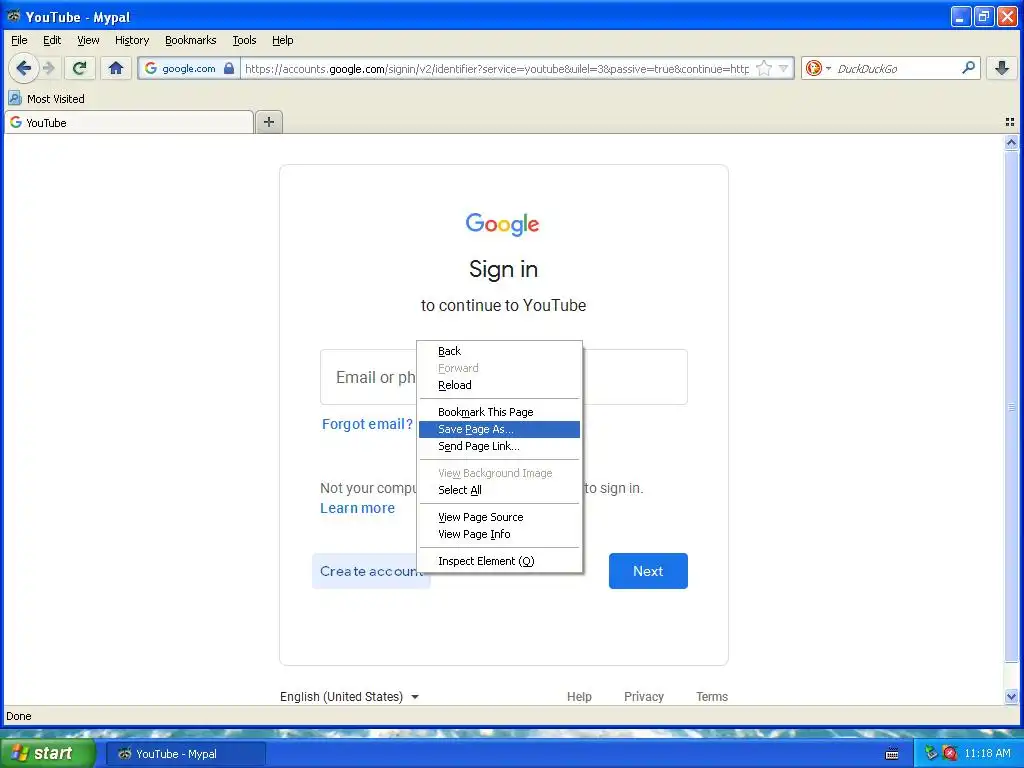This screenshot has width=1024, height=768.
Task: Go to the home page icon
Action: [x=116, y=68]
